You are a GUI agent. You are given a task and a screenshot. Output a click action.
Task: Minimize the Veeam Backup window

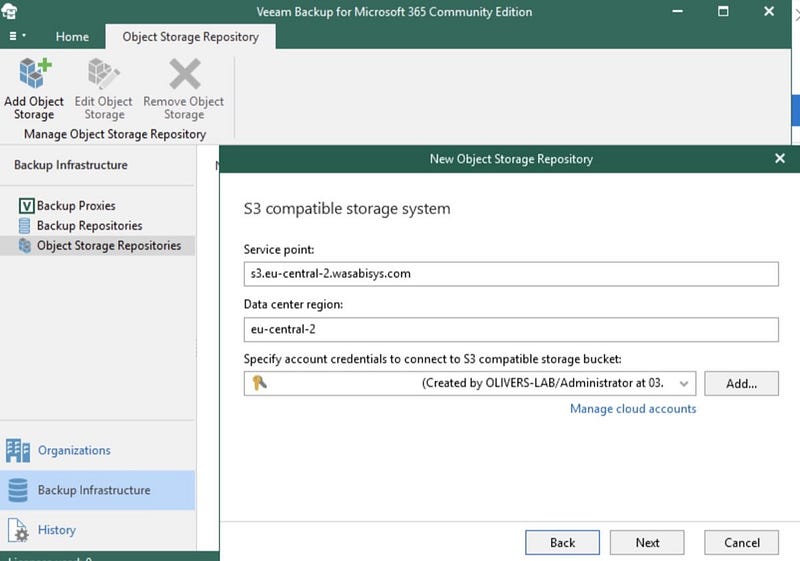tap(677, 11)
